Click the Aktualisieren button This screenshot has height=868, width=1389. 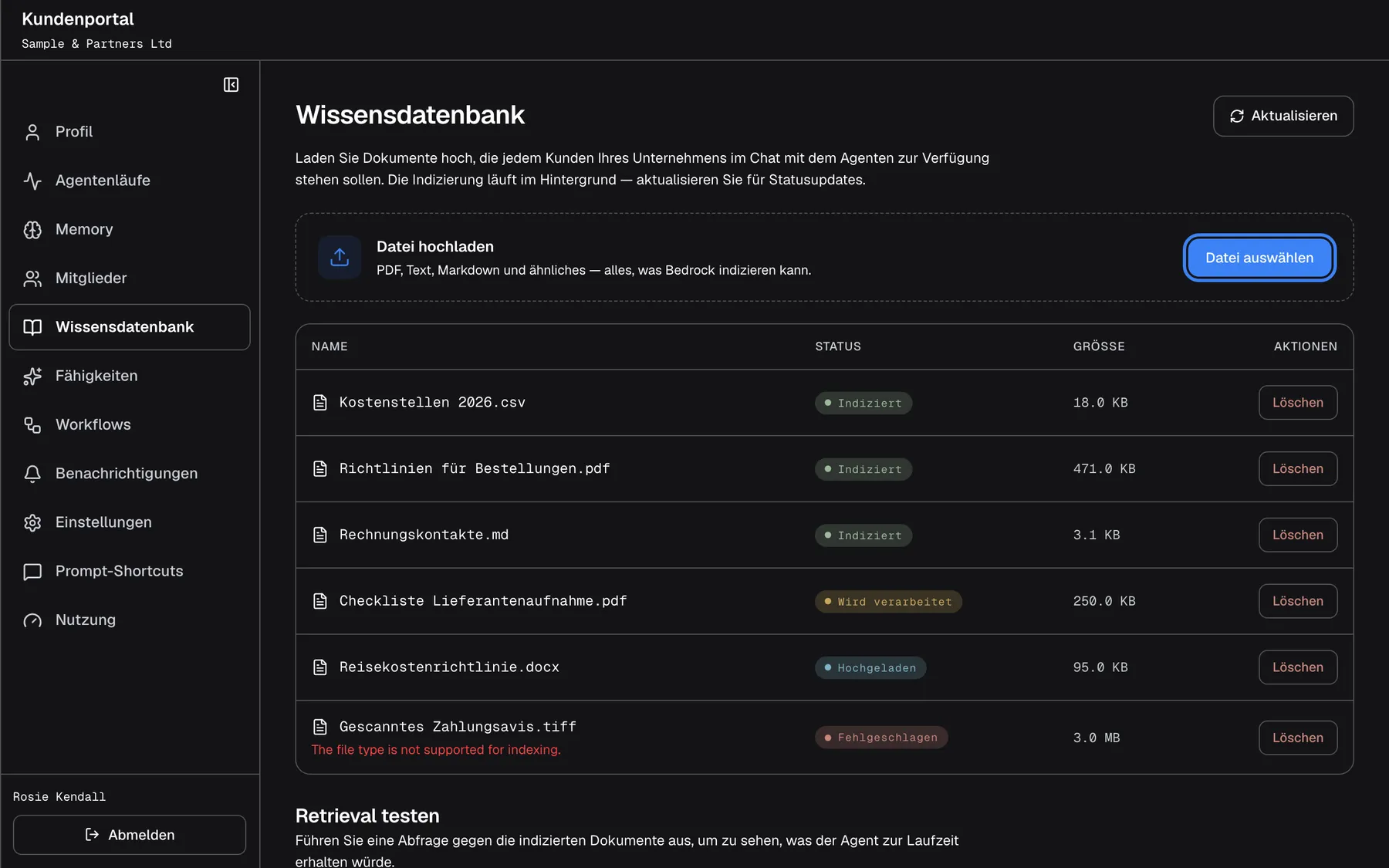pos(1283,116)
